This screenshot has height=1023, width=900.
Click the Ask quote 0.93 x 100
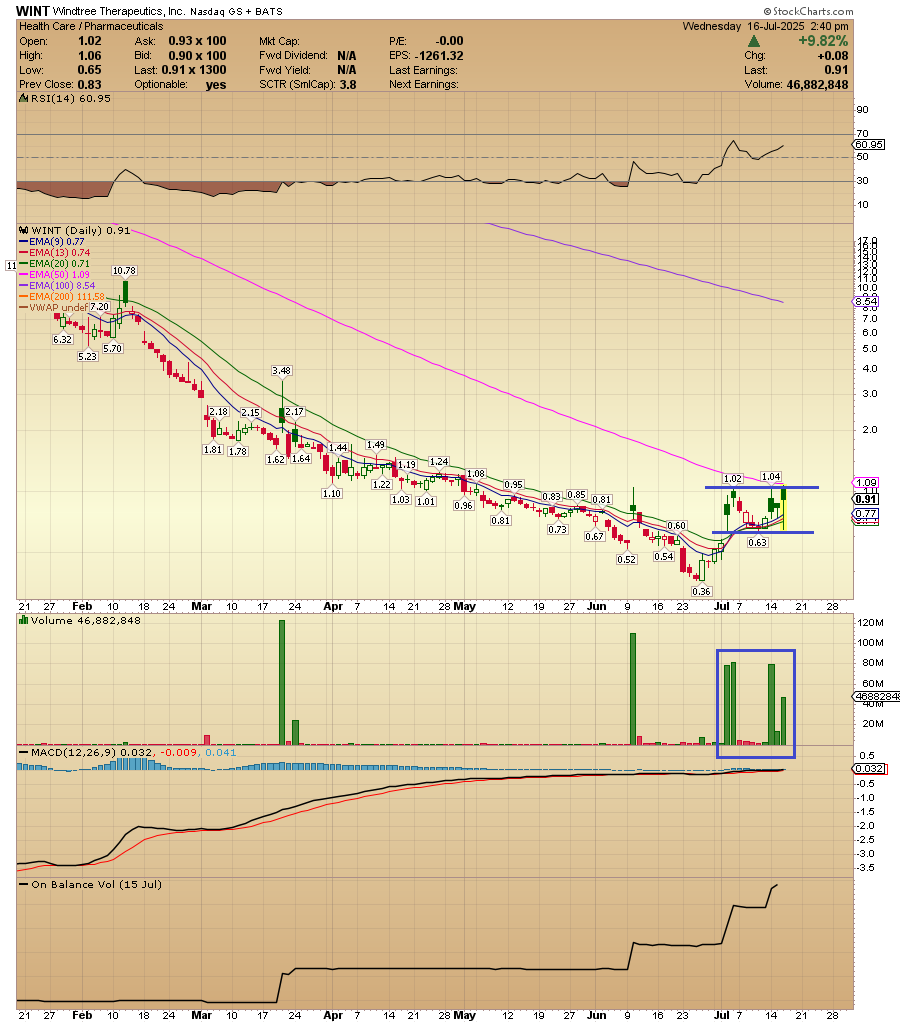197,41
